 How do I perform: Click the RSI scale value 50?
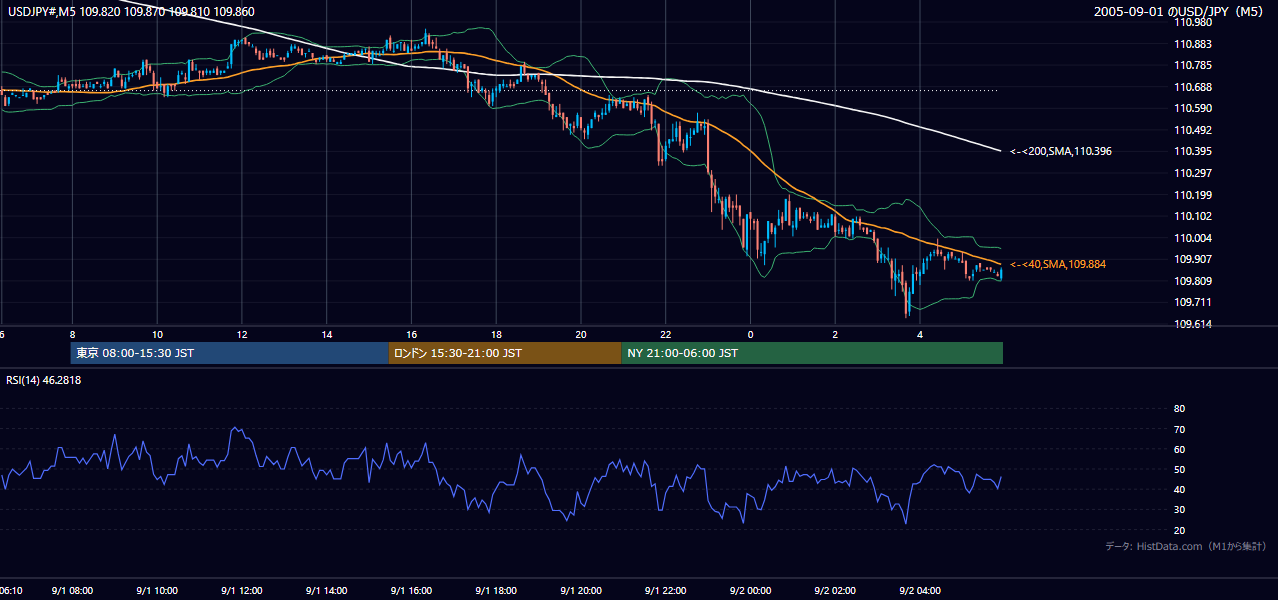pos(1179,470)
